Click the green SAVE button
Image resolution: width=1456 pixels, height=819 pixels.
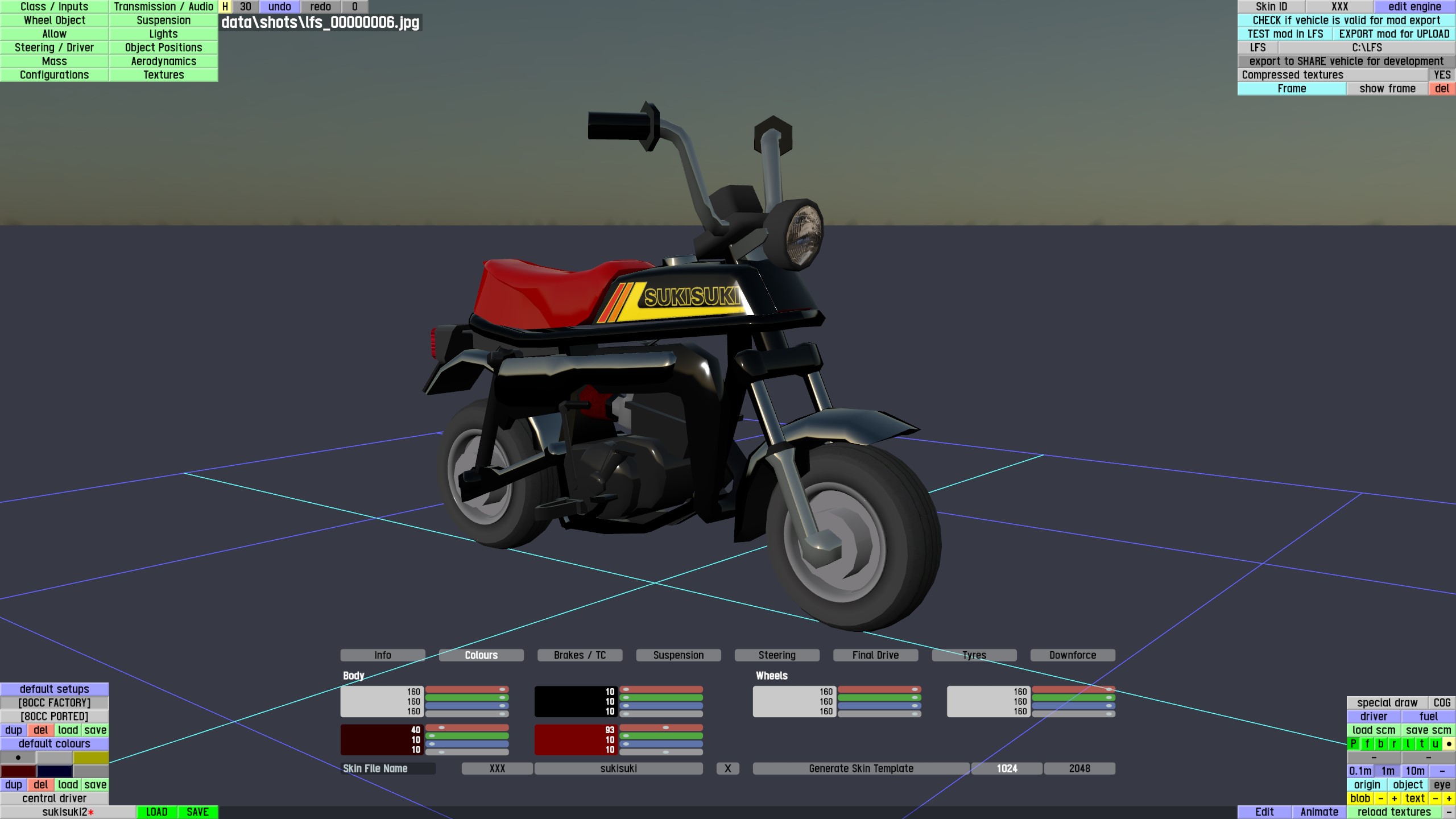[x=197, y=812]
